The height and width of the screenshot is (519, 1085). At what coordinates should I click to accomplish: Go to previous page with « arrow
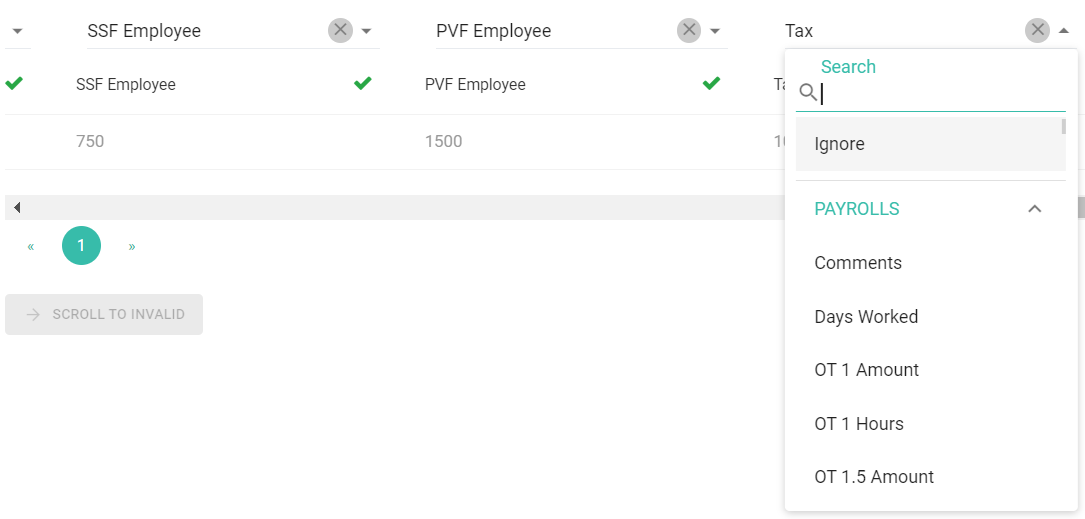tap(30, 246)
